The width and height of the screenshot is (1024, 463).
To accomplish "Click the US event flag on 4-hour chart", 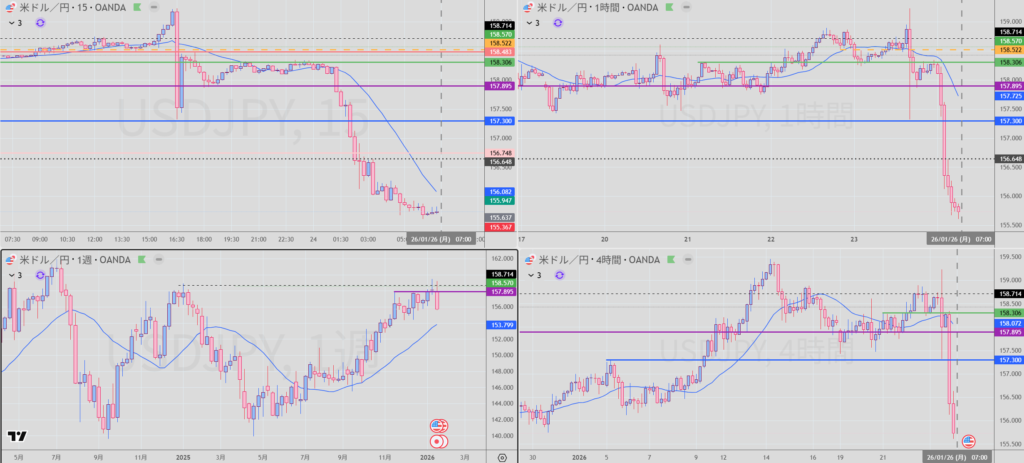I will tap(968, 441).
